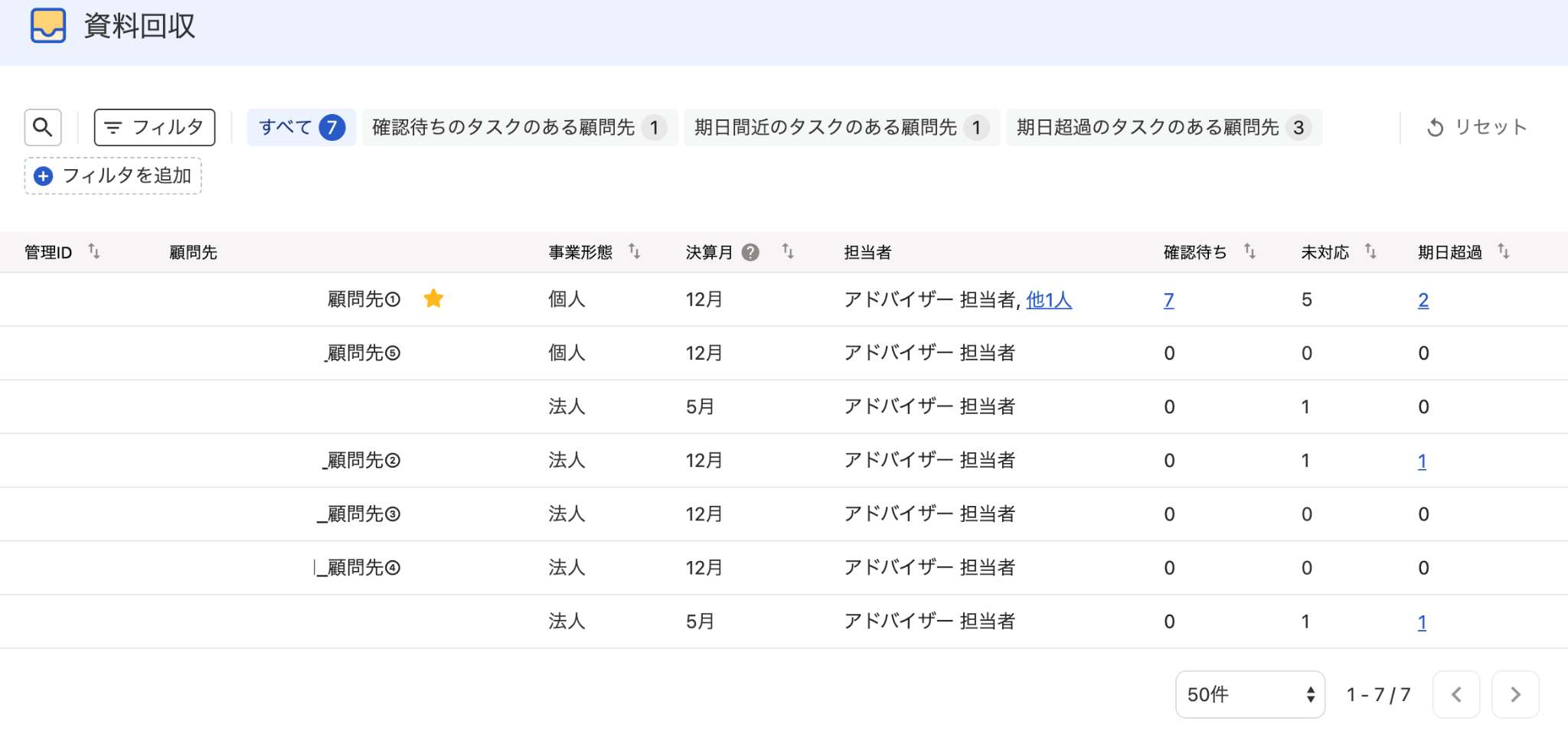Click the 1 - 7 / 7 page indicator
1568x734 pixels.
(1378, 694)
